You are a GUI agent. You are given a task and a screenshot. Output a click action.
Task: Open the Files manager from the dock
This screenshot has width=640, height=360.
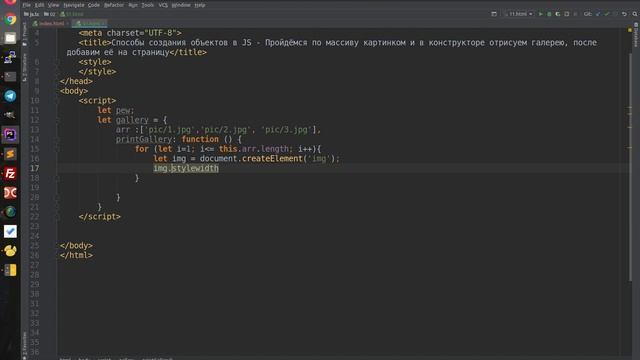10,38
